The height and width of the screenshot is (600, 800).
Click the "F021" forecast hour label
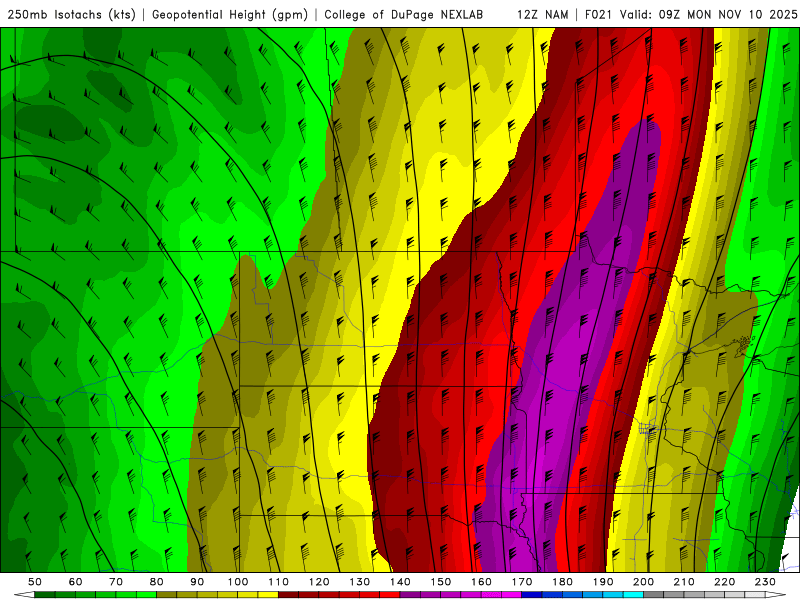coord(598,15)
